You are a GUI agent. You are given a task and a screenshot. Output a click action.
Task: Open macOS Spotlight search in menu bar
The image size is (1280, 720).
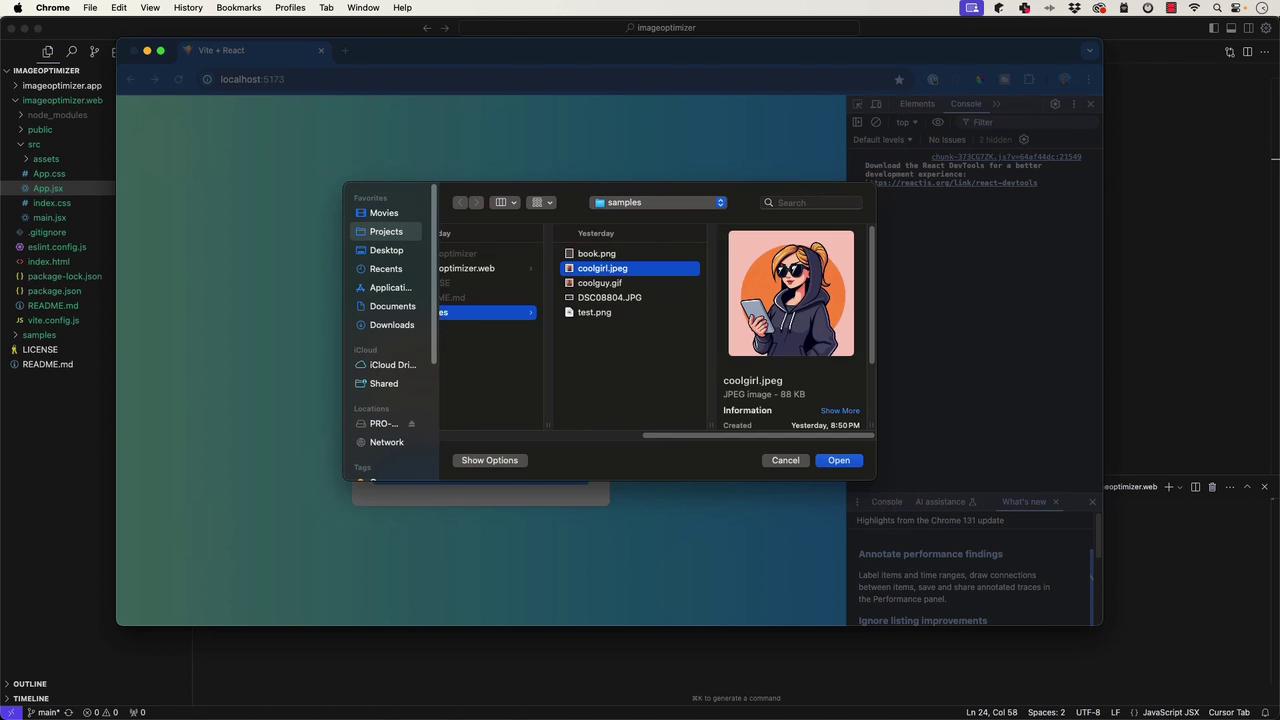pos(1218,8)
